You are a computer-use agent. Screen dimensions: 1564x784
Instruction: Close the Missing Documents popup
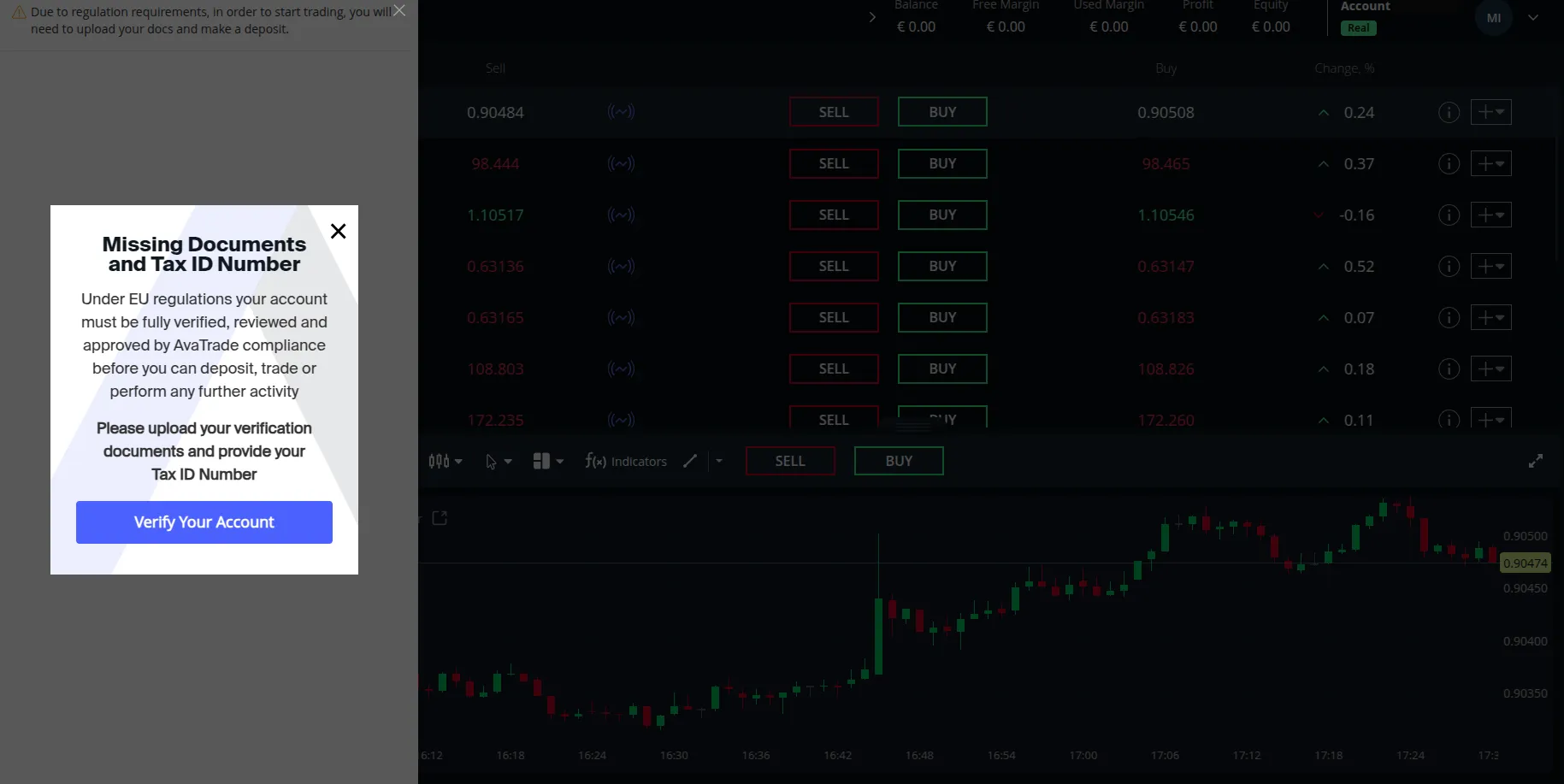click(338, 231)
